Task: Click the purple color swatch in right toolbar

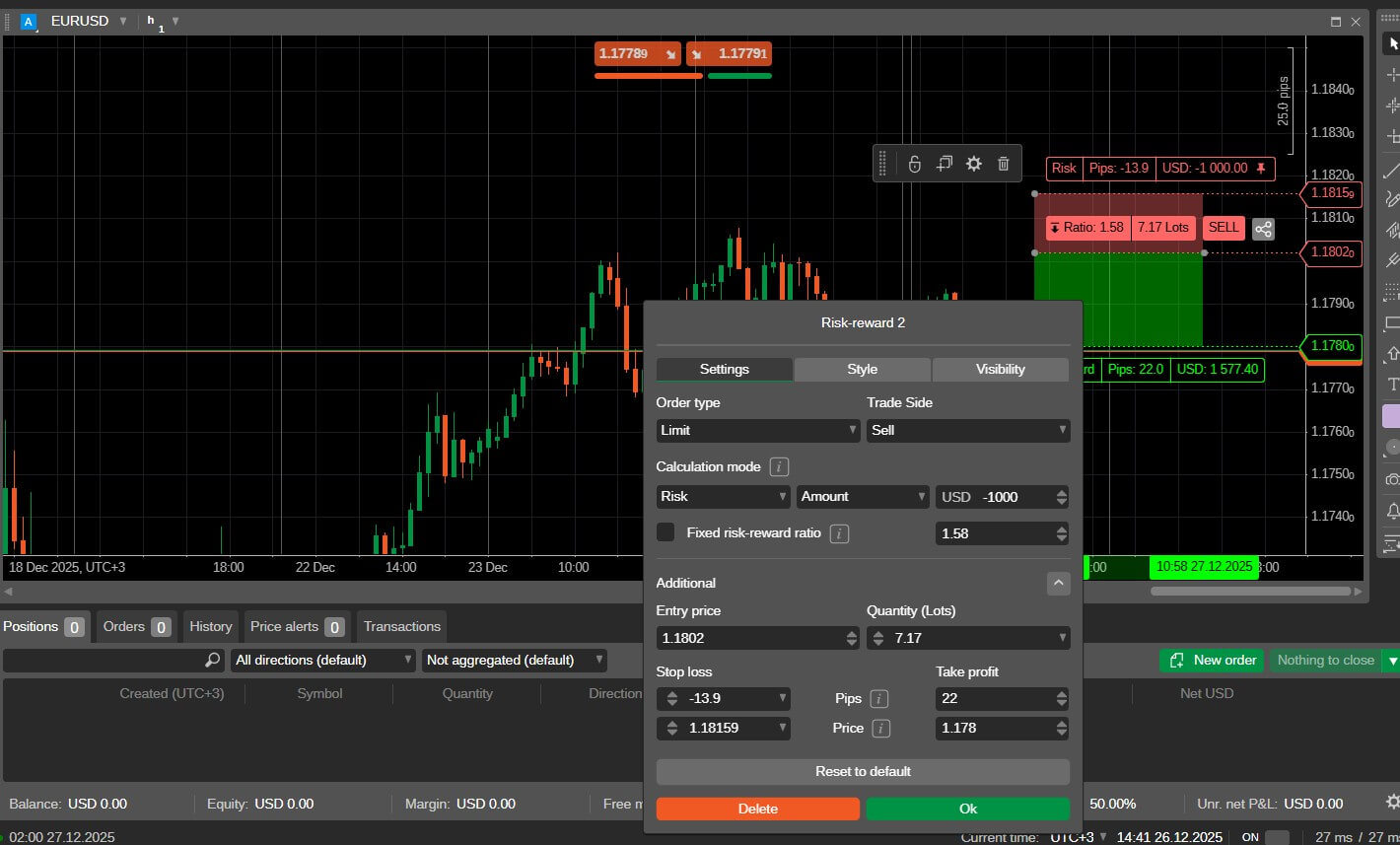Action: pos(1391,416)
